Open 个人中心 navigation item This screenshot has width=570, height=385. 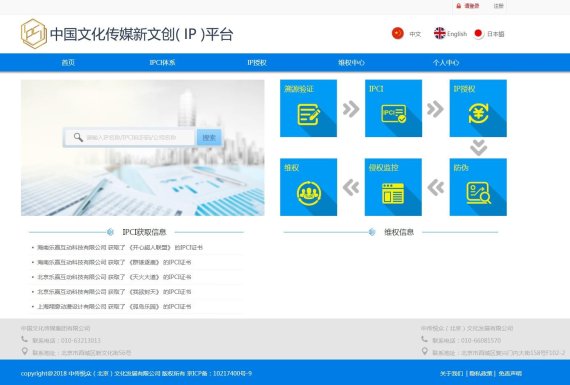click(x=446, y=63)
